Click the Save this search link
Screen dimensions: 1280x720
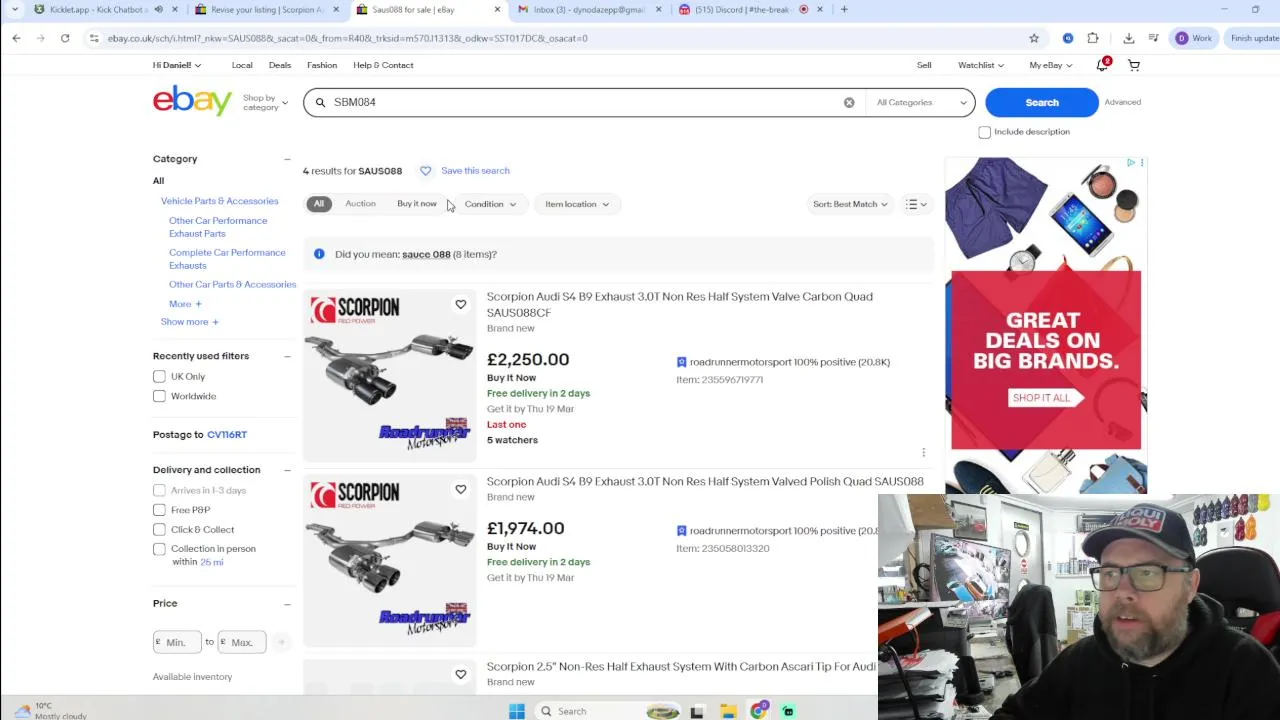[475, 171]
